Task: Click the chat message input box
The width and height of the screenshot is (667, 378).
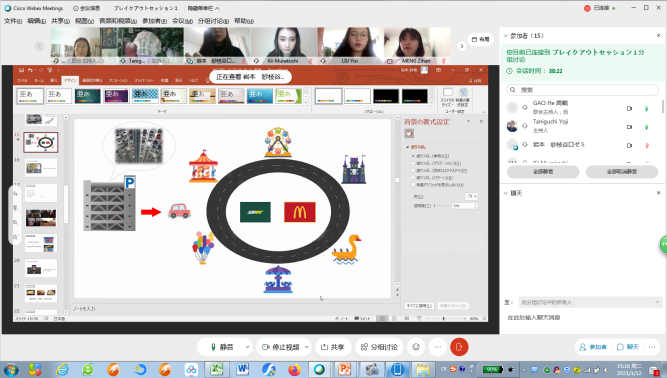Action: click(x=583, y=318)
